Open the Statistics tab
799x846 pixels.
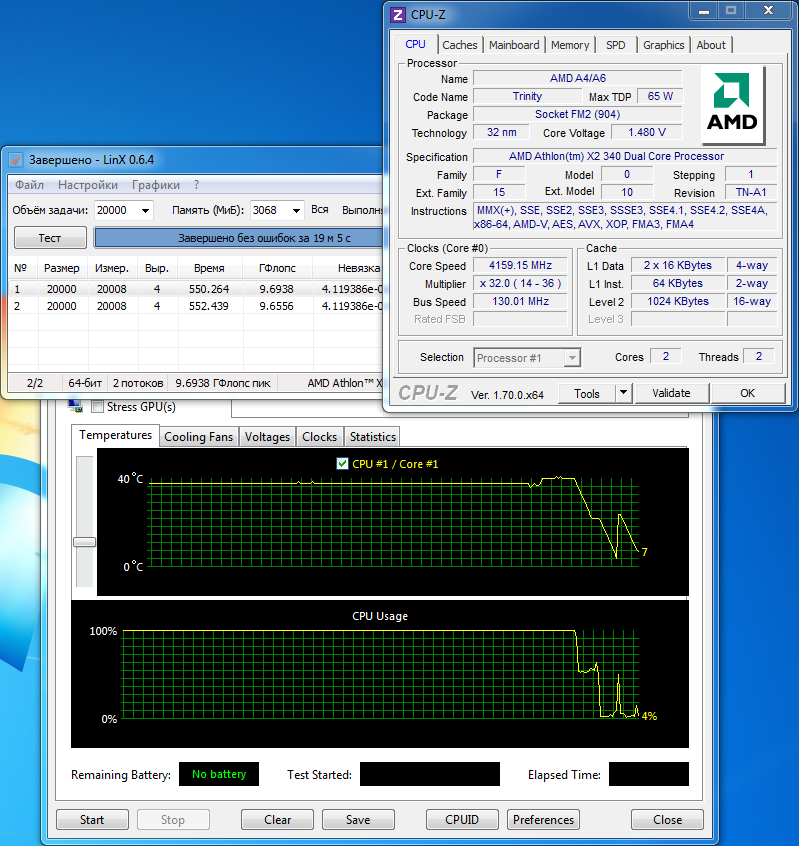tap(373, 436)
